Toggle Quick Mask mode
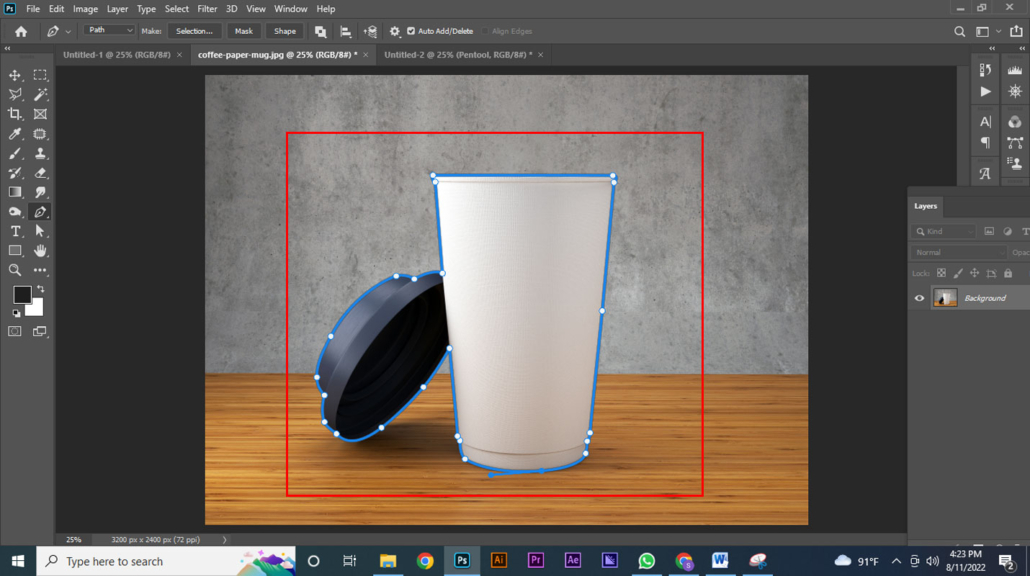Screen dimensions: 1030x576 click(15, 331)
